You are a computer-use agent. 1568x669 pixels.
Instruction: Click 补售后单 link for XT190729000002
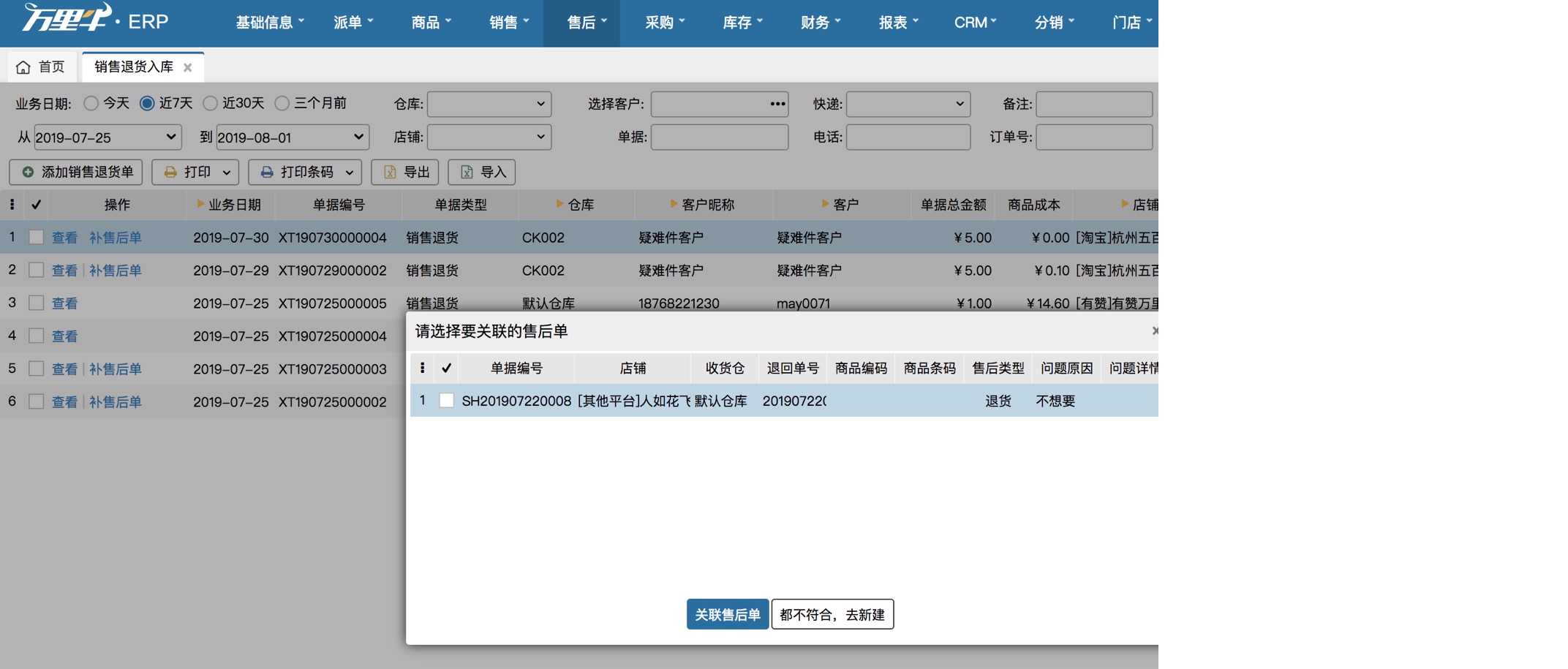[x=116, y=271]
